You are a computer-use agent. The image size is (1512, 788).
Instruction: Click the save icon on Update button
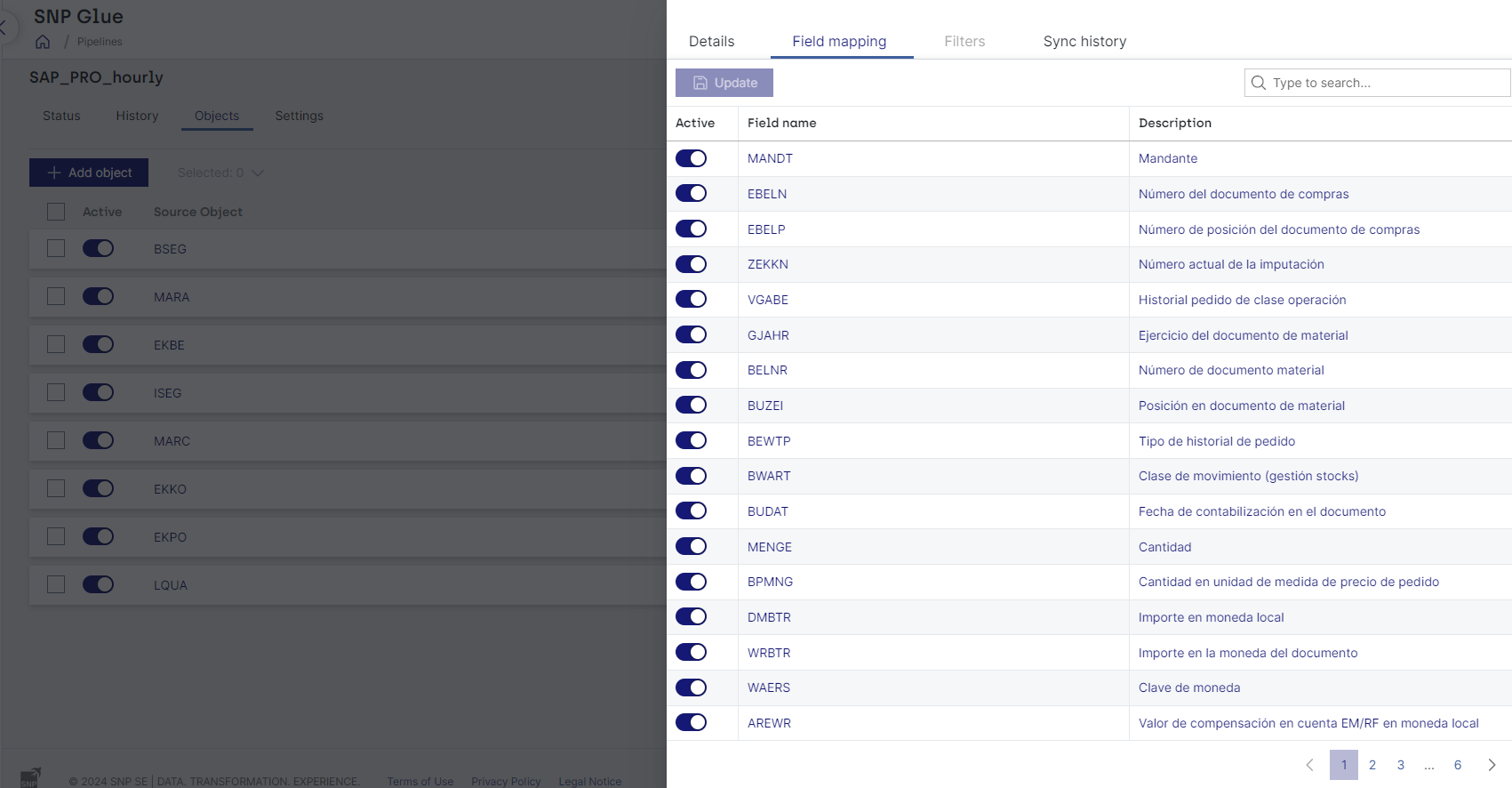700,83
